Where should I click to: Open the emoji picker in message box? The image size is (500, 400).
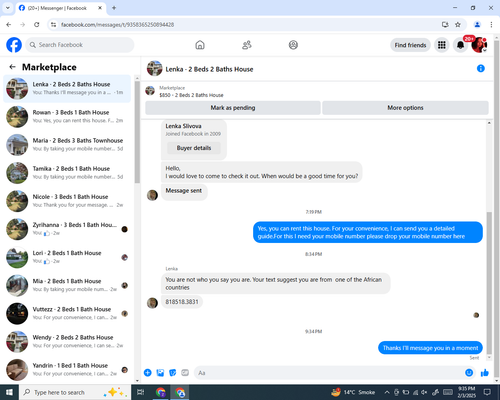click(x=469, y=373)
